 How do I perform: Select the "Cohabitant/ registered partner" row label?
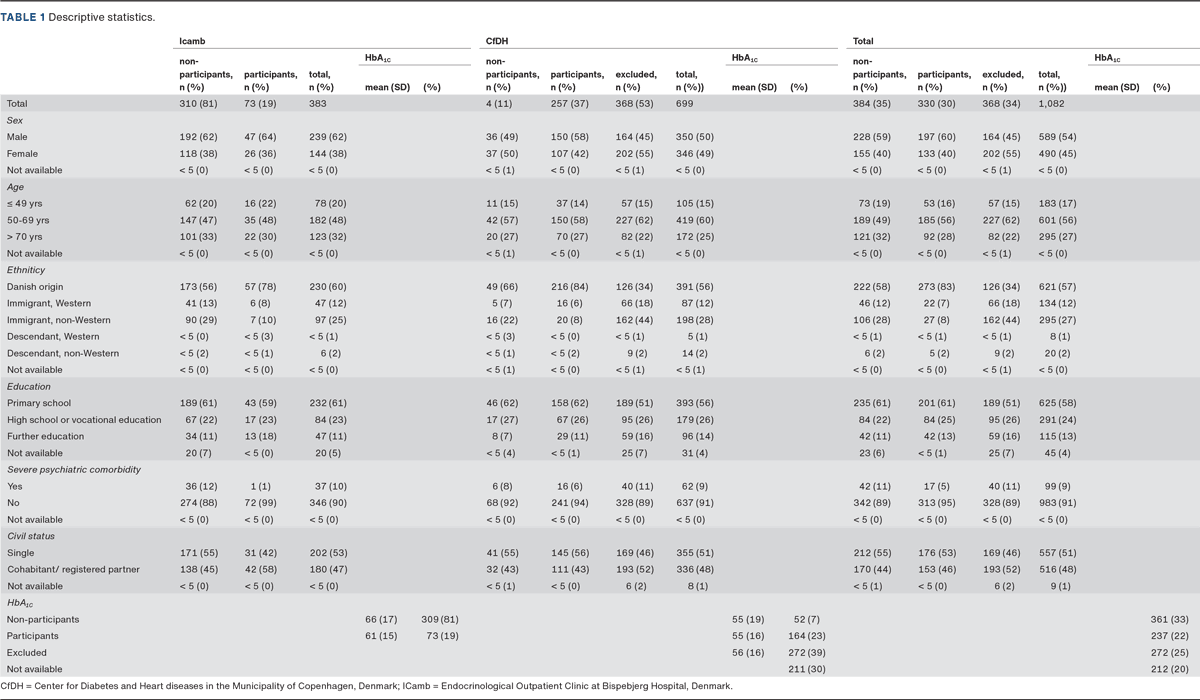pyautogui.click(x=74, y=569)
